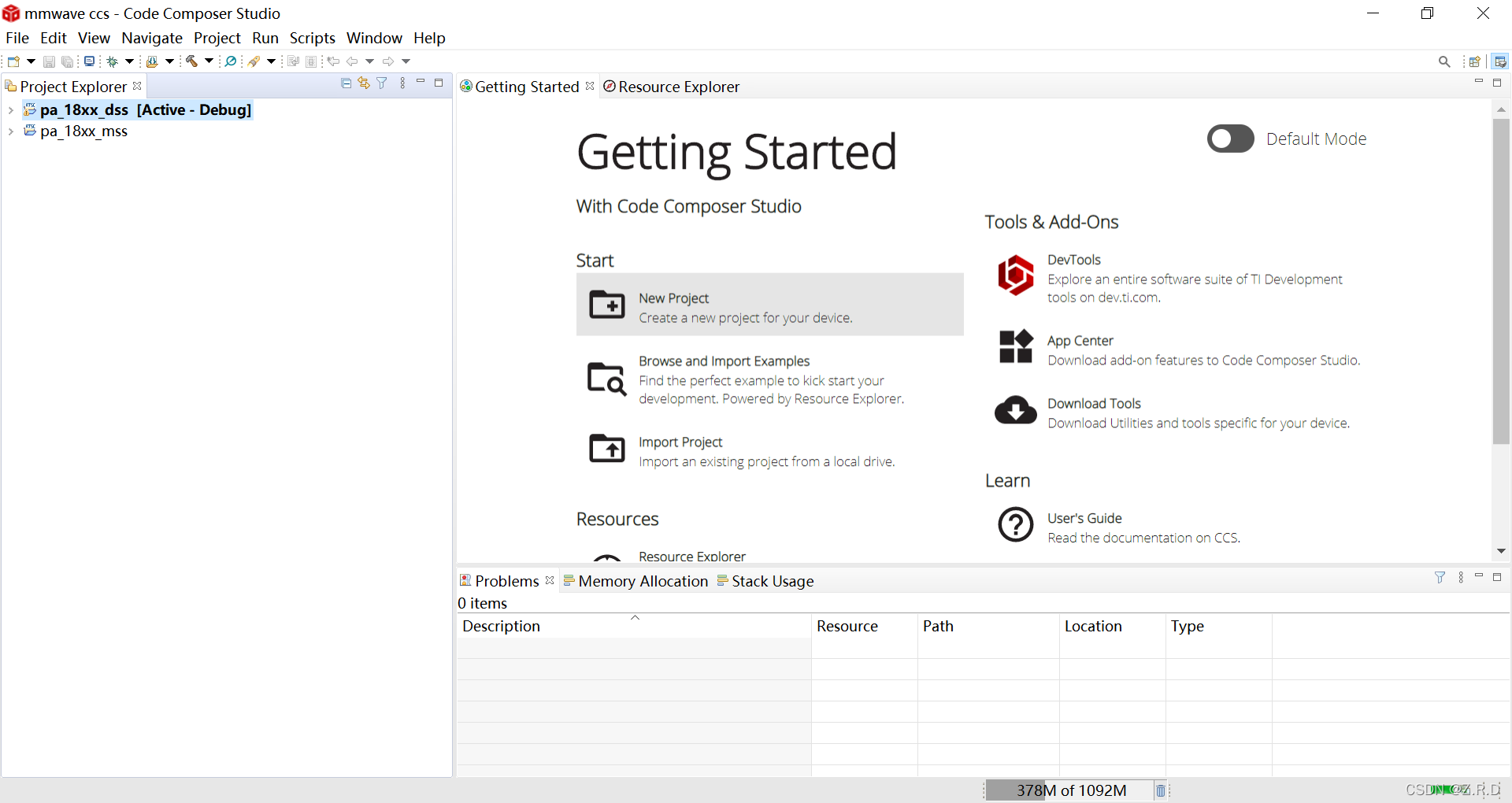Click the User's Guide question mark icon
The image size is (1512, 803).
click(x=1016, y=524)
